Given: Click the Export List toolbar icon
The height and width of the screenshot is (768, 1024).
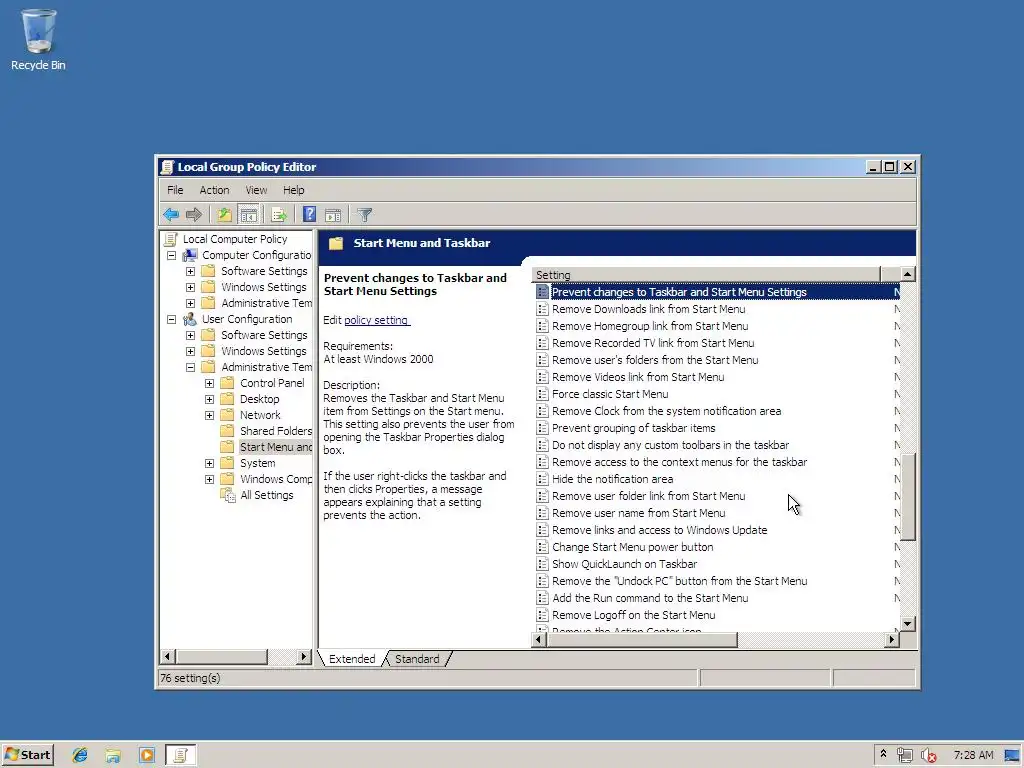Looking at the screenshot, I should (x=279, y=214).
